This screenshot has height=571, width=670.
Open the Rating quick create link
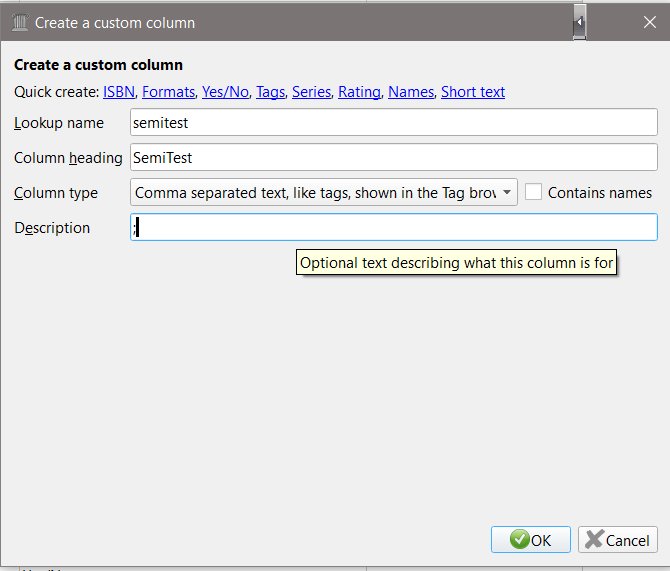359,92
